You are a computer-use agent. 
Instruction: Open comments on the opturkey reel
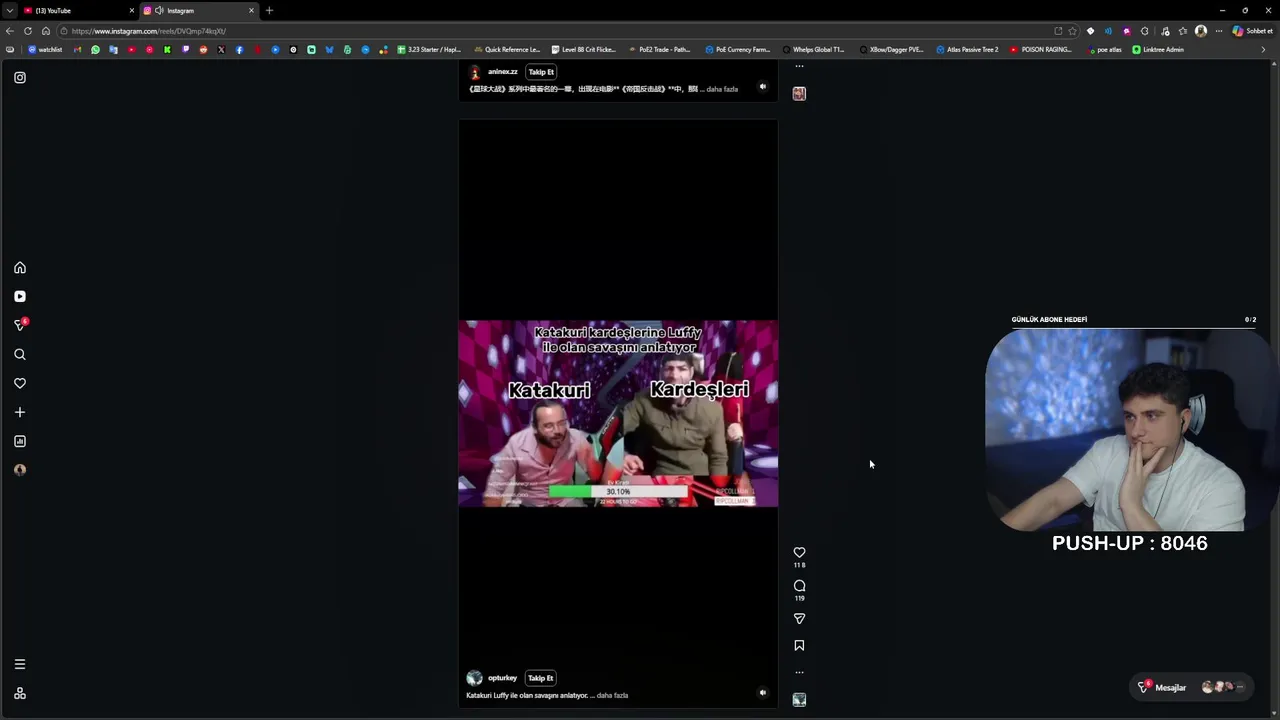(799, 586)
